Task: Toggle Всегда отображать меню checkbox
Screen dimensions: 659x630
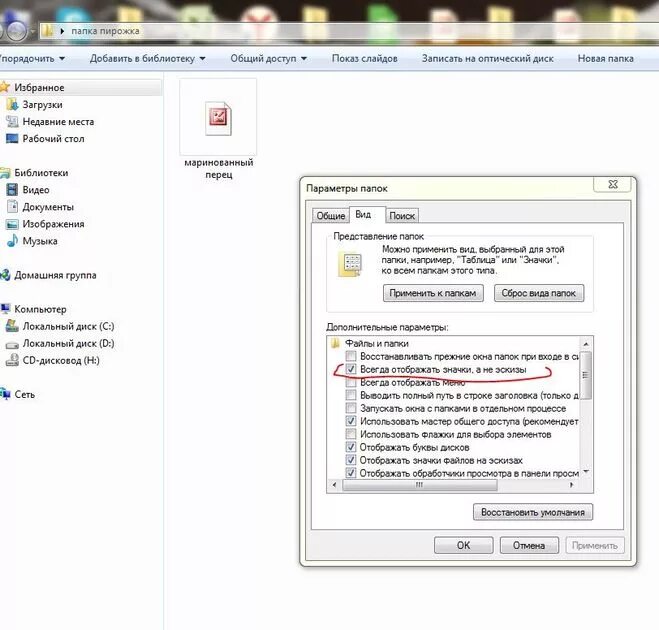Action: point(351,382)
